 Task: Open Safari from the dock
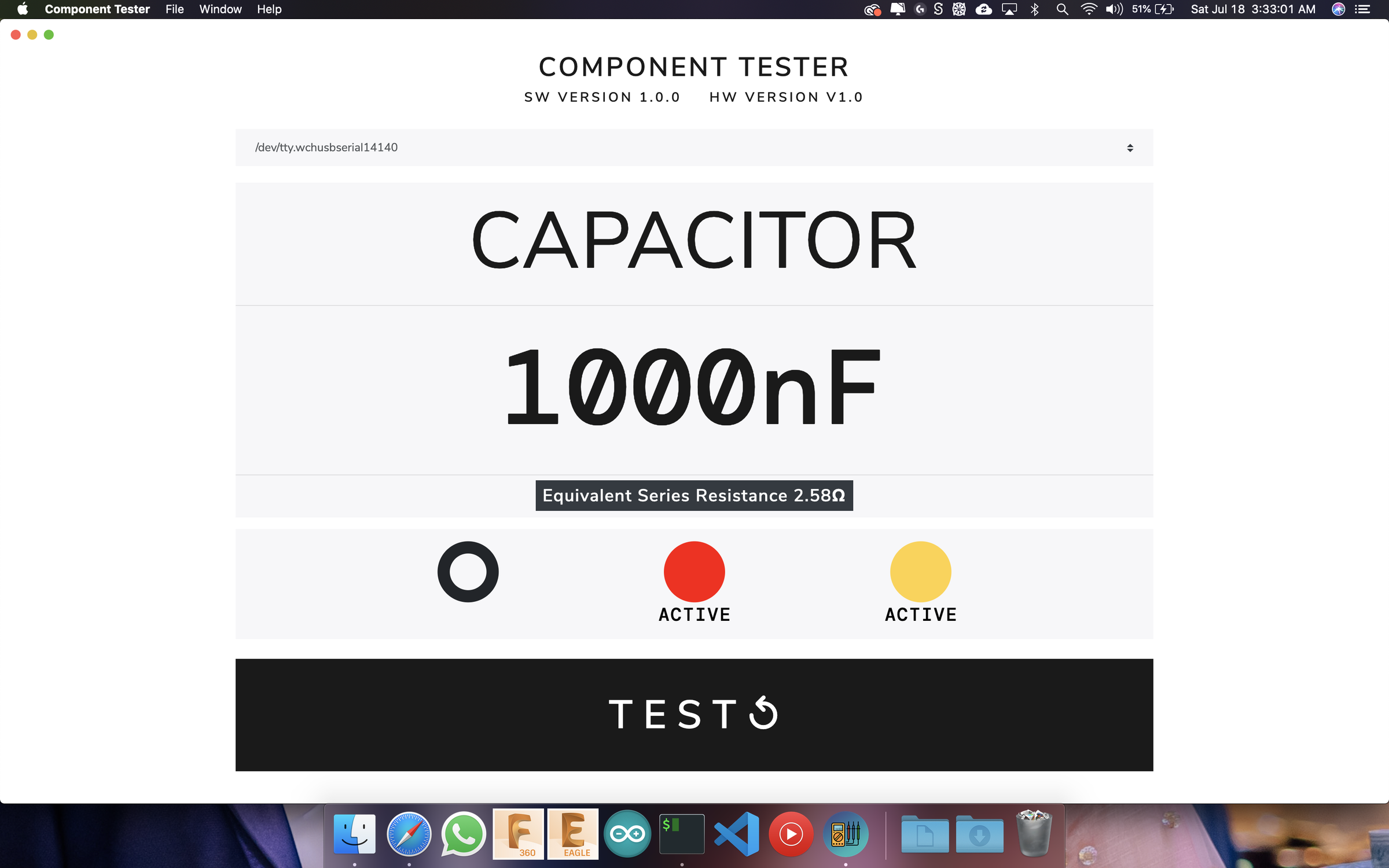[409, 833]
